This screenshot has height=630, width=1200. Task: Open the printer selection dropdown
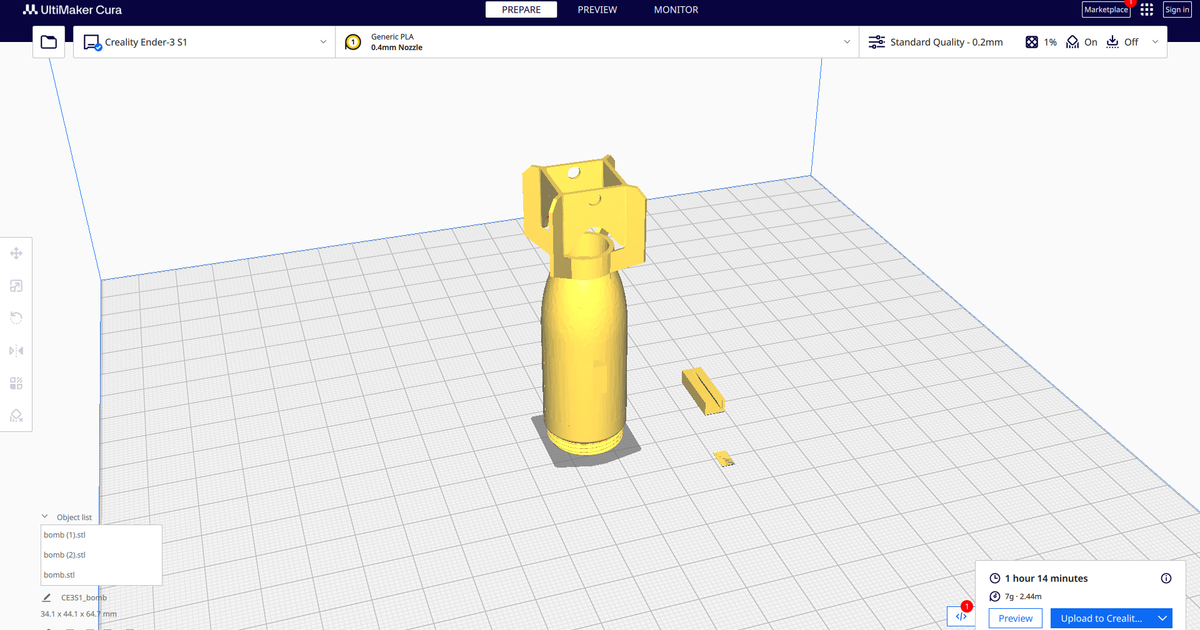point(322,42)
